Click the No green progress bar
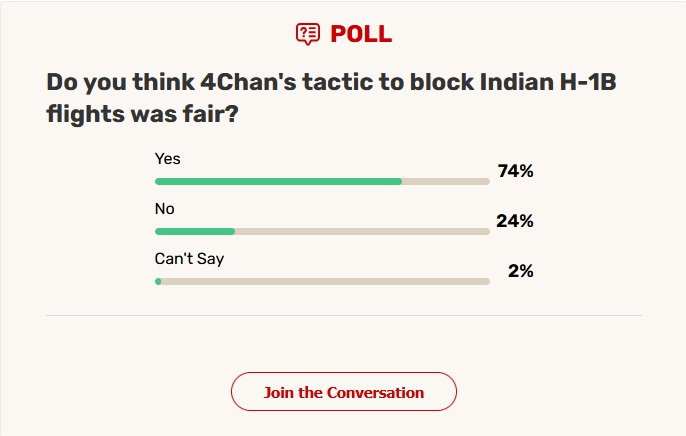This screenshot has height=436, width=686. (x=195, y=231)
